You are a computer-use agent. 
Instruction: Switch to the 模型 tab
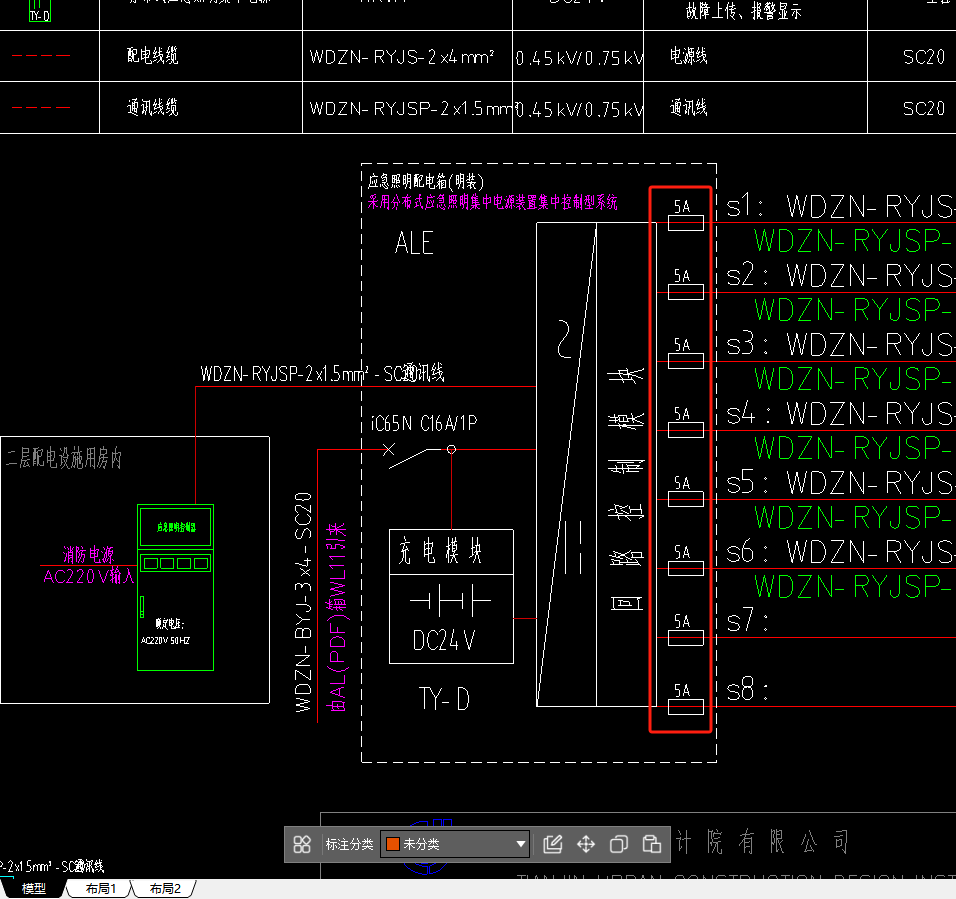click(34, 889)
